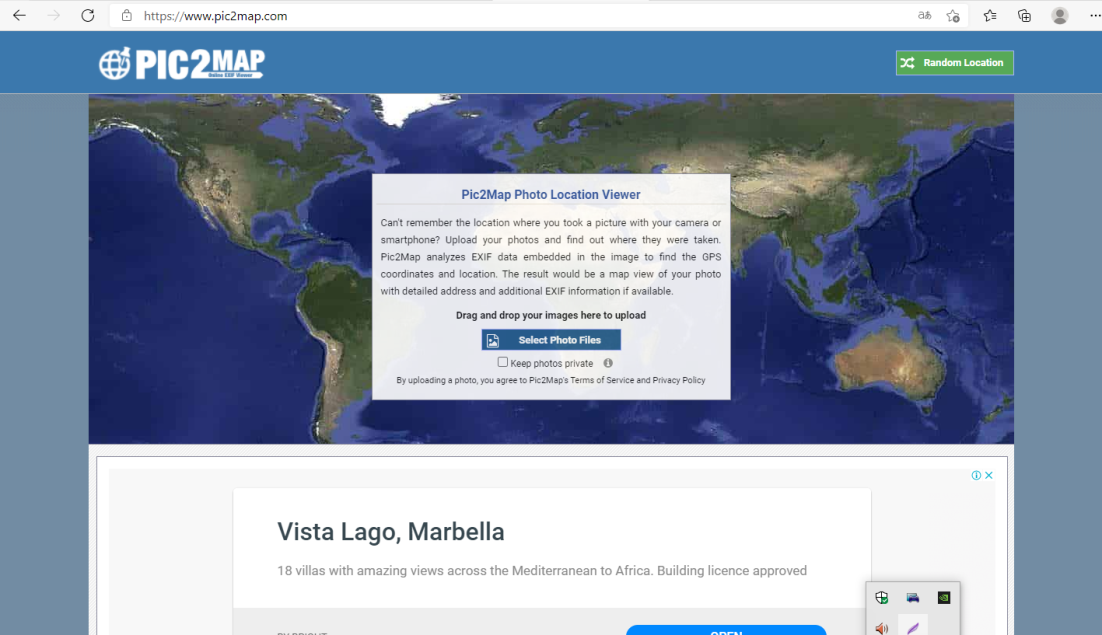Click the user profile avatar
The image size is (1102, 635).
click(1060, 16)
